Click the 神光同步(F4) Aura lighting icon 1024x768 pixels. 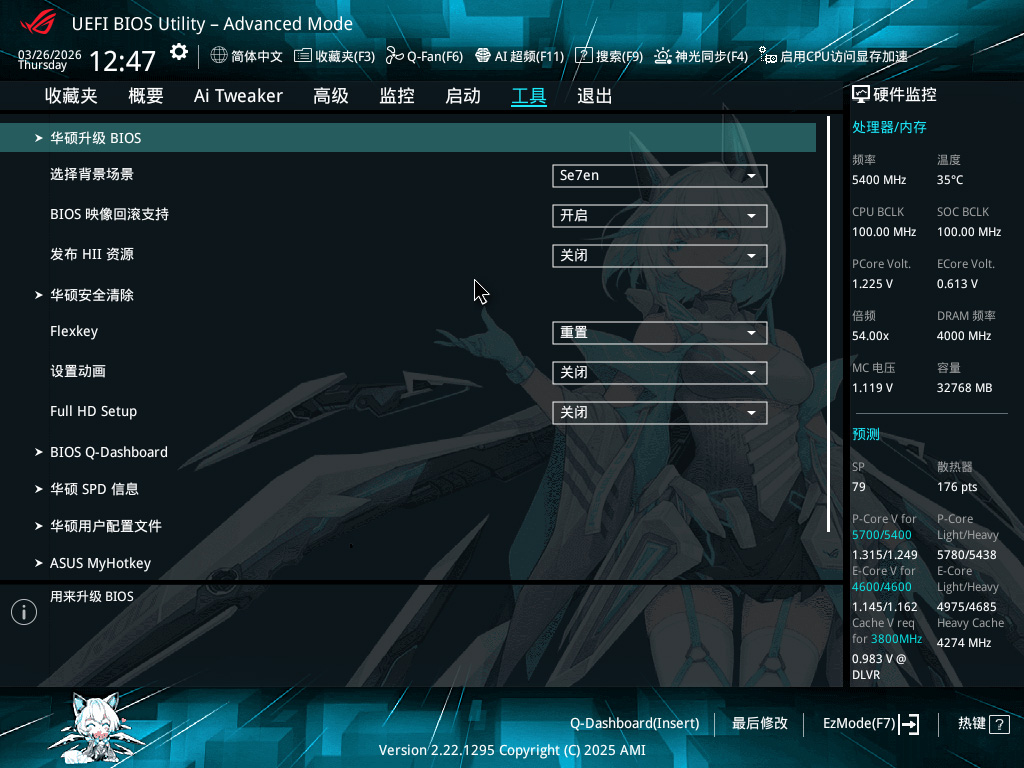click(662, 56)
